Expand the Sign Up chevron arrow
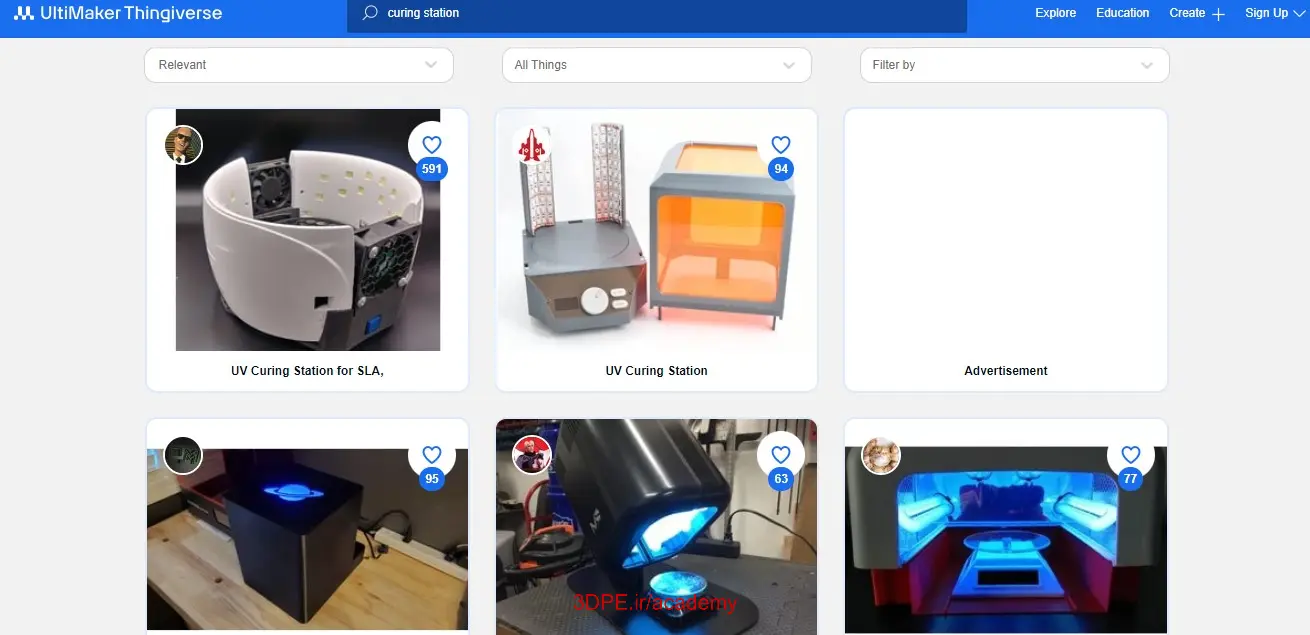The image size is (1310, 635). coord(1297,14)
